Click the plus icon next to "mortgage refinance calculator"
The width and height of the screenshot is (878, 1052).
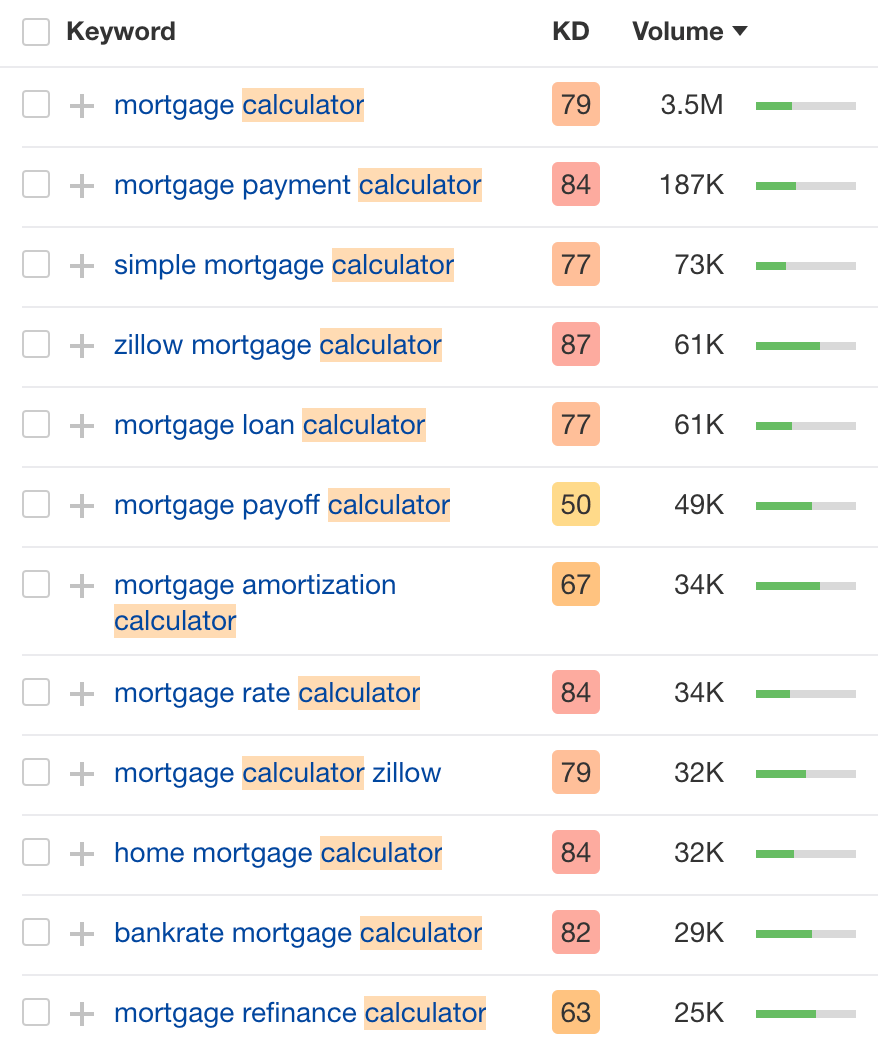tap(81, 1012)
